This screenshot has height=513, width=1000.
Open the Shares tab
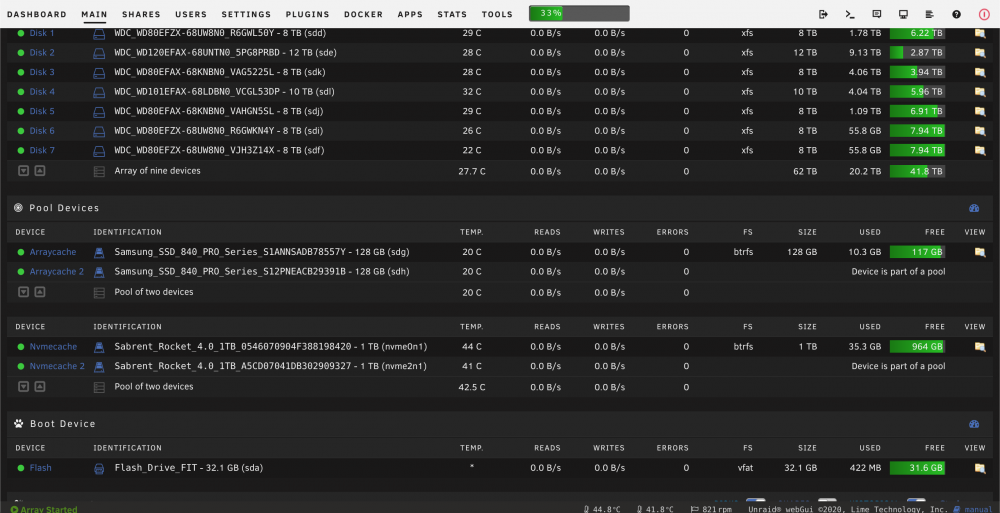pos(141,14)
